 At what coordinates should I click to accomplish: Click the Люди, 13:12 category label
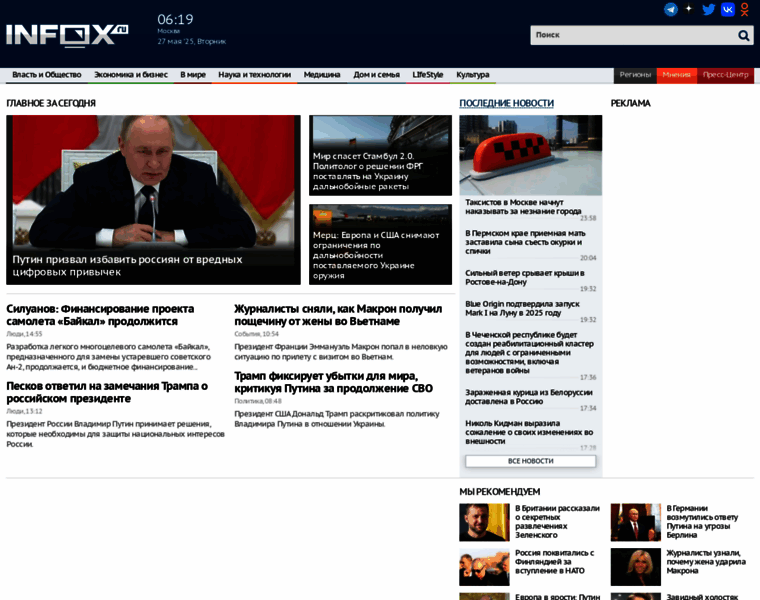coord(24,411)
